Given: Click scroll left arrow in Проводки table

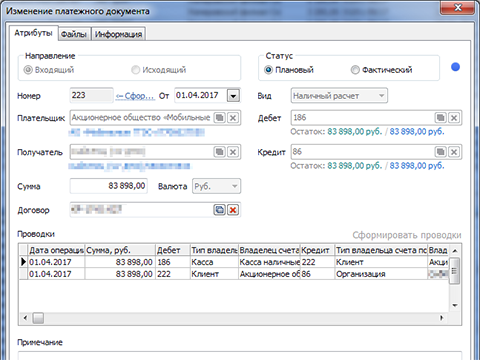Looking at the screenshot, I should (25, 318).
